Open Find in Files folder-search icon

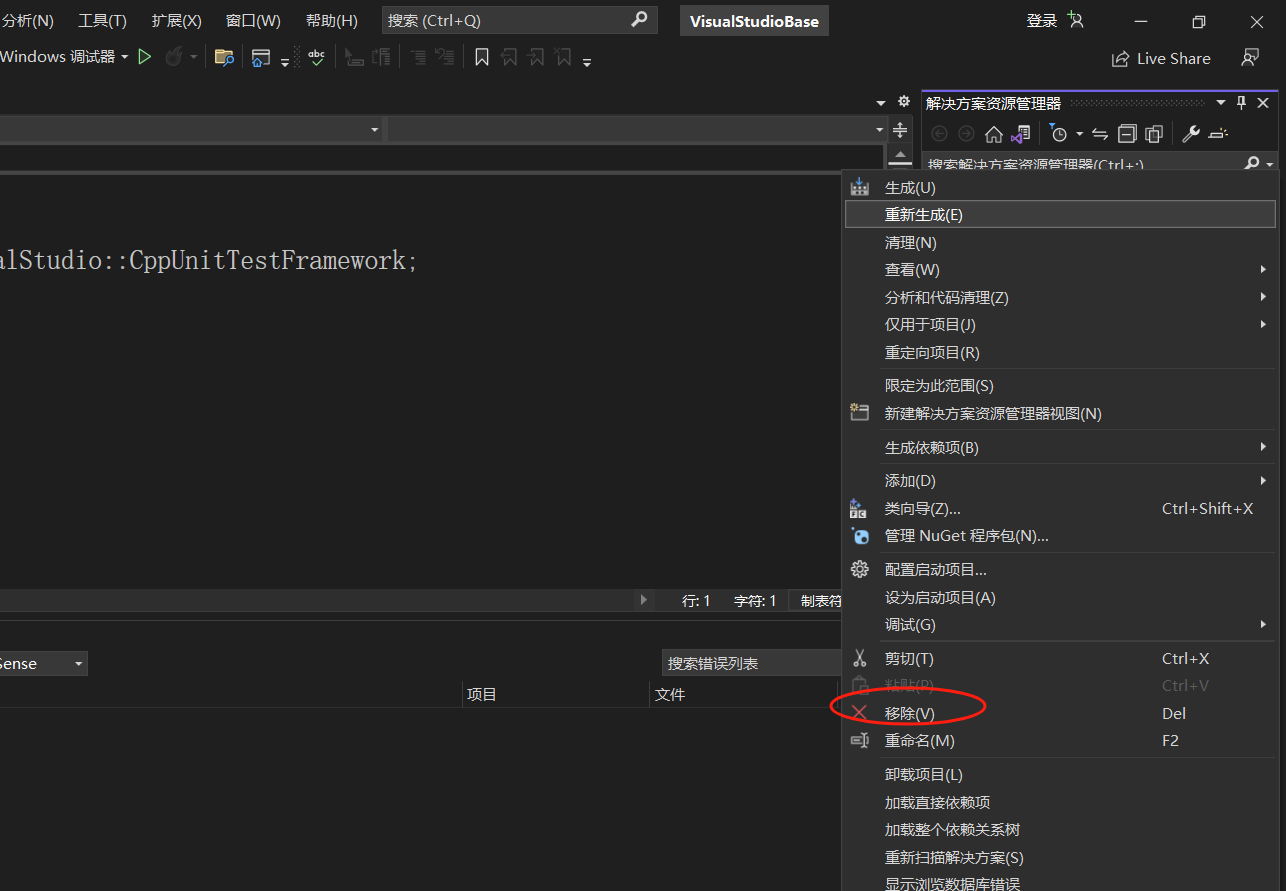pyautogui.click(x=224, y=58)
